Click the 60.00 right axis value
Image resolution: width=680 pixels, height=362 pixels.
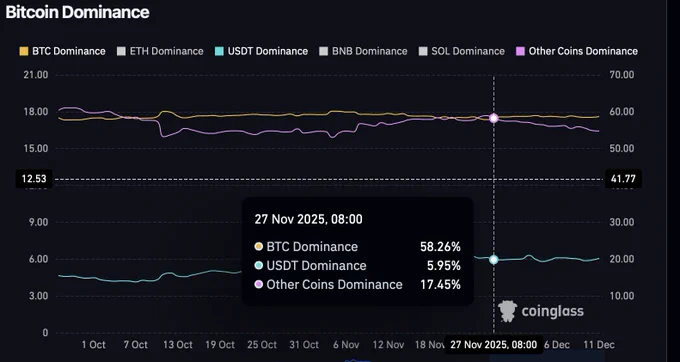621,112
